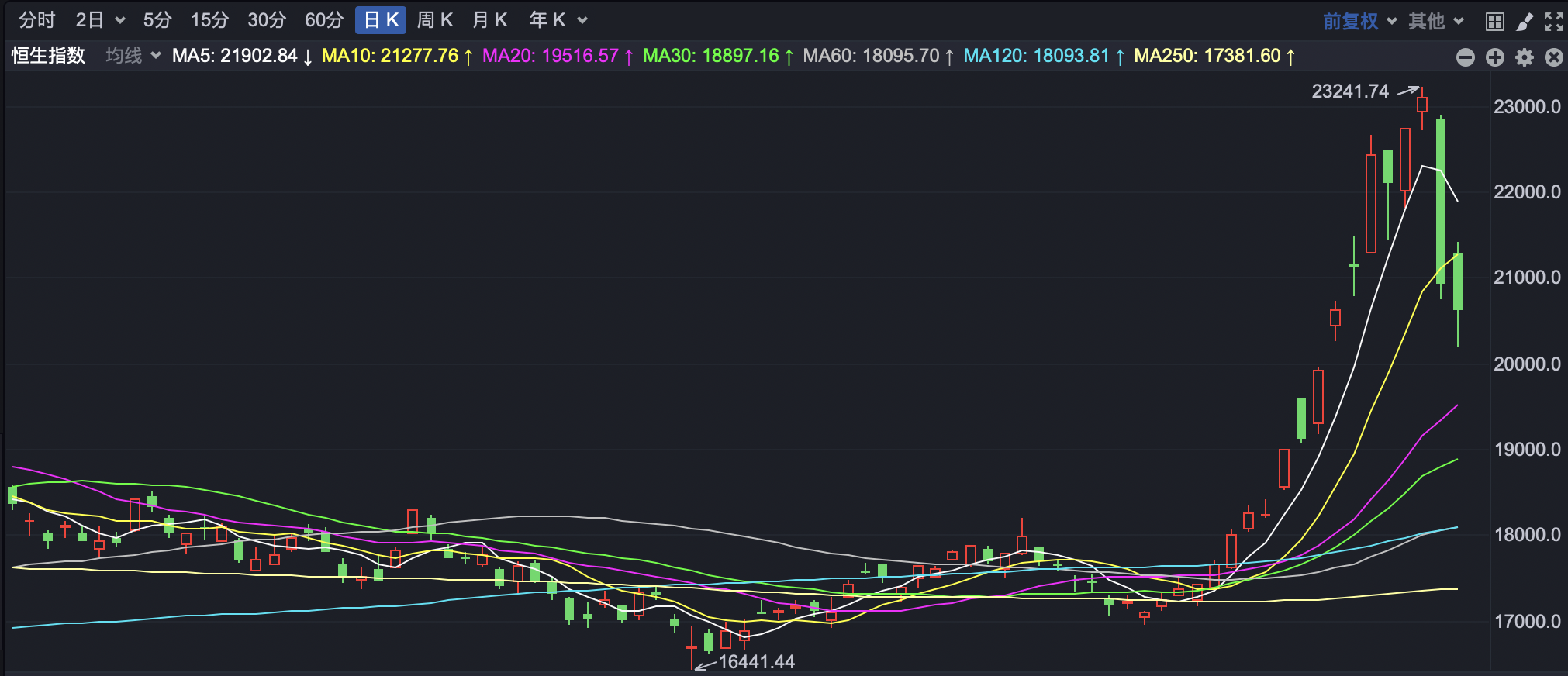This screenshot has width=1568, height=676.
Task: Zoom in with the plus icon
Action: pyautogui.click(x=1495, y=57)
